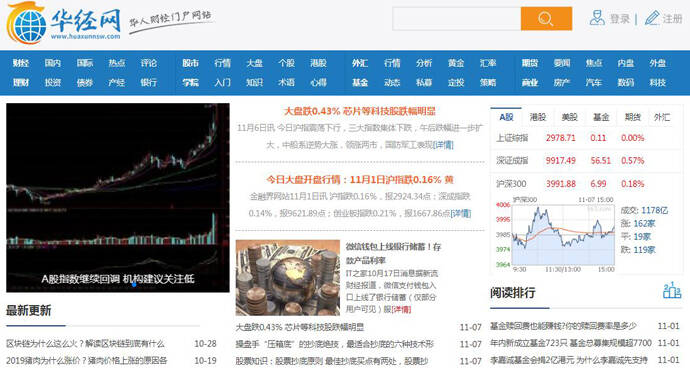Screen dimensions: 690x368
Task: Open the coins and globe article thumbnail
Action: 288,277
